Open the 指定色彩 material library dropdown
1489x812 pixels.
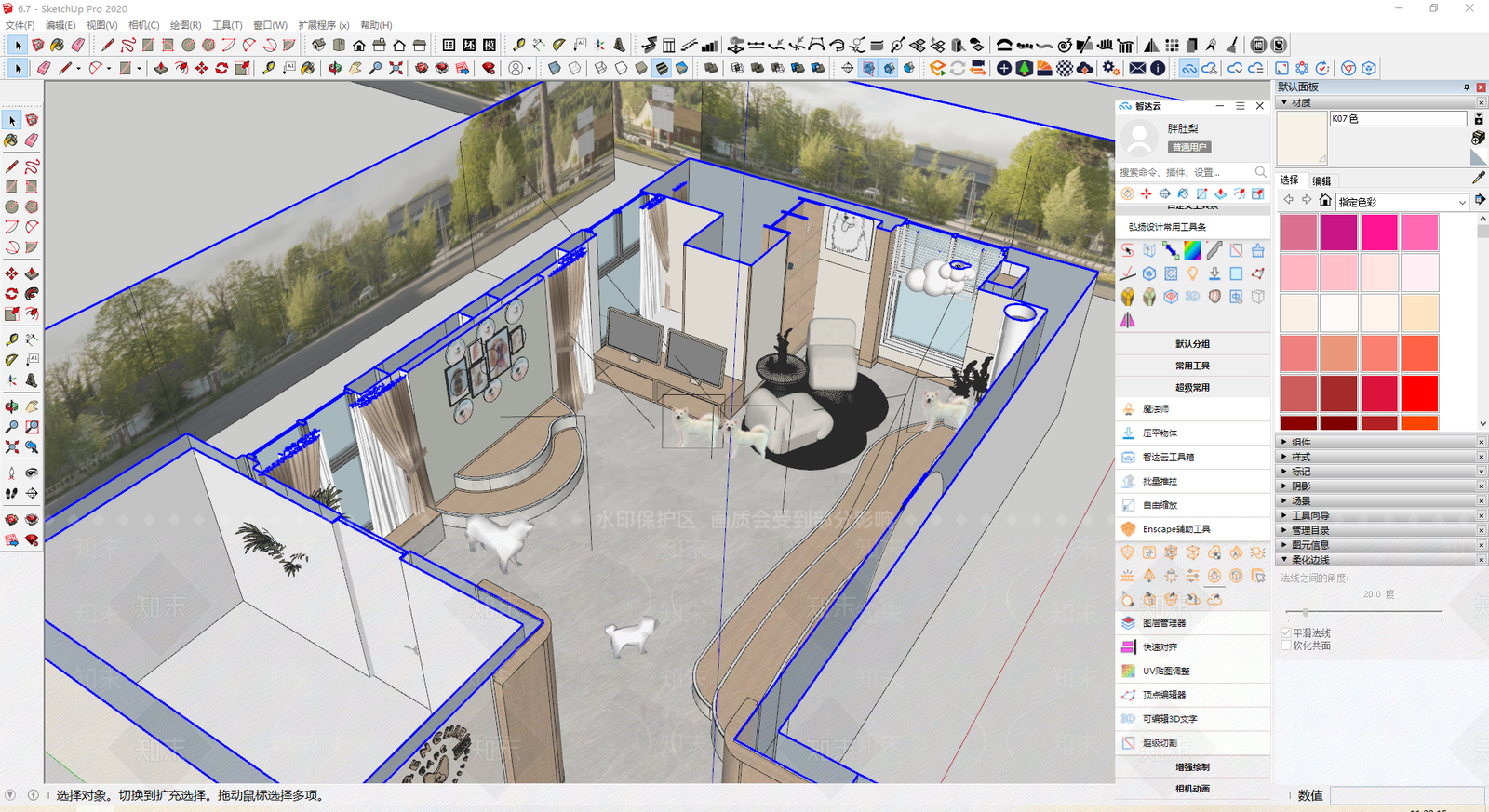tap(1402, 202)
